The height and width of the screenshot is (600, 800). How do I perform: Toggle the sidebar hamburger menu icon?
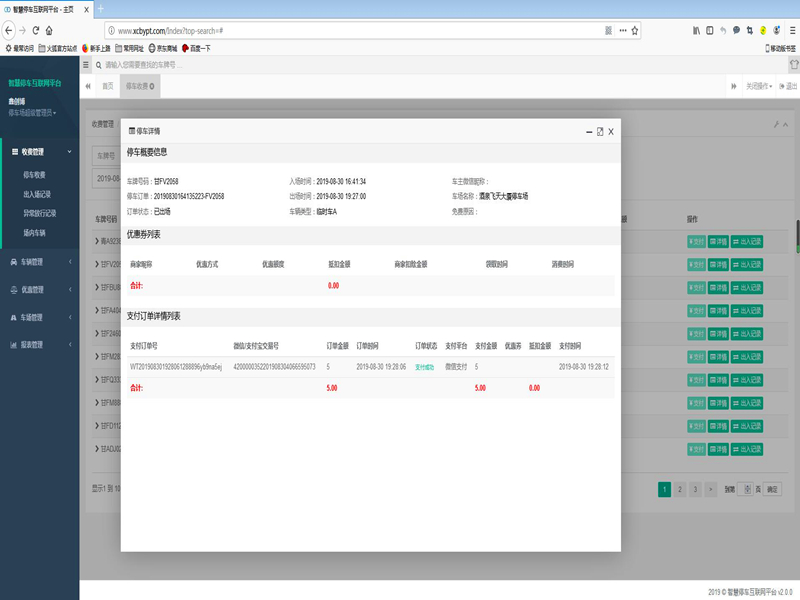tap(86, 65)
